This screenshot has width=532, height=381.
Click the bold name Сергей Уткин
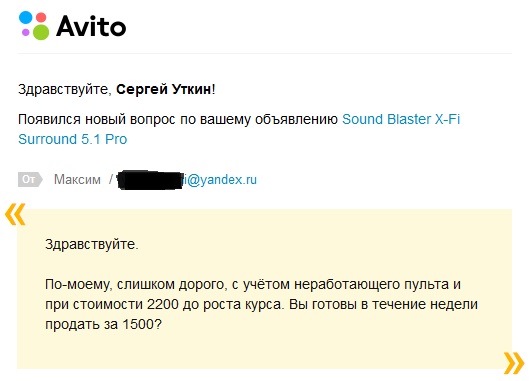(164, 90)
